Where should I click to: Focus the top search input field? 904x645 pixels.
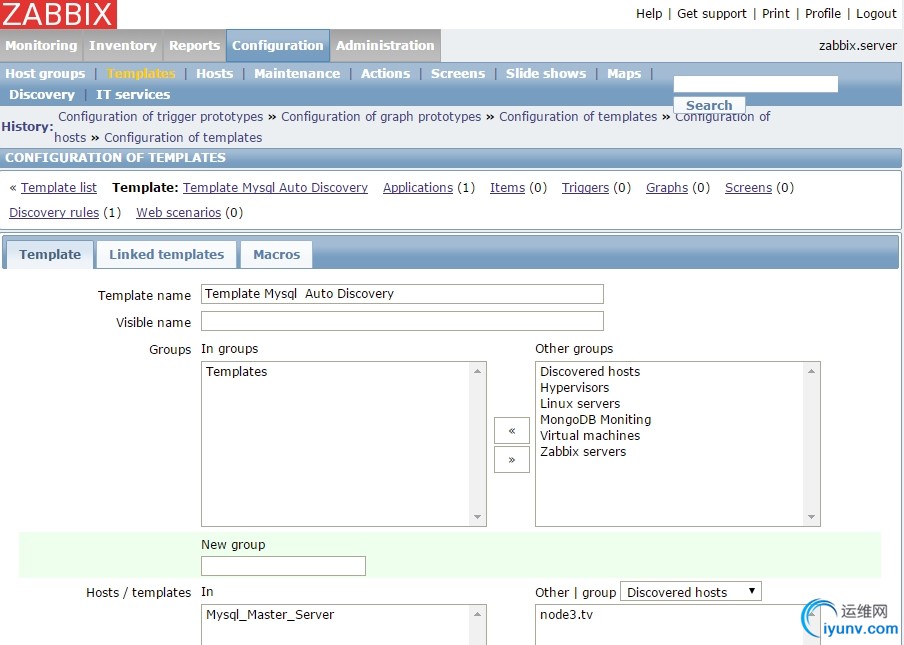[755, 84]
